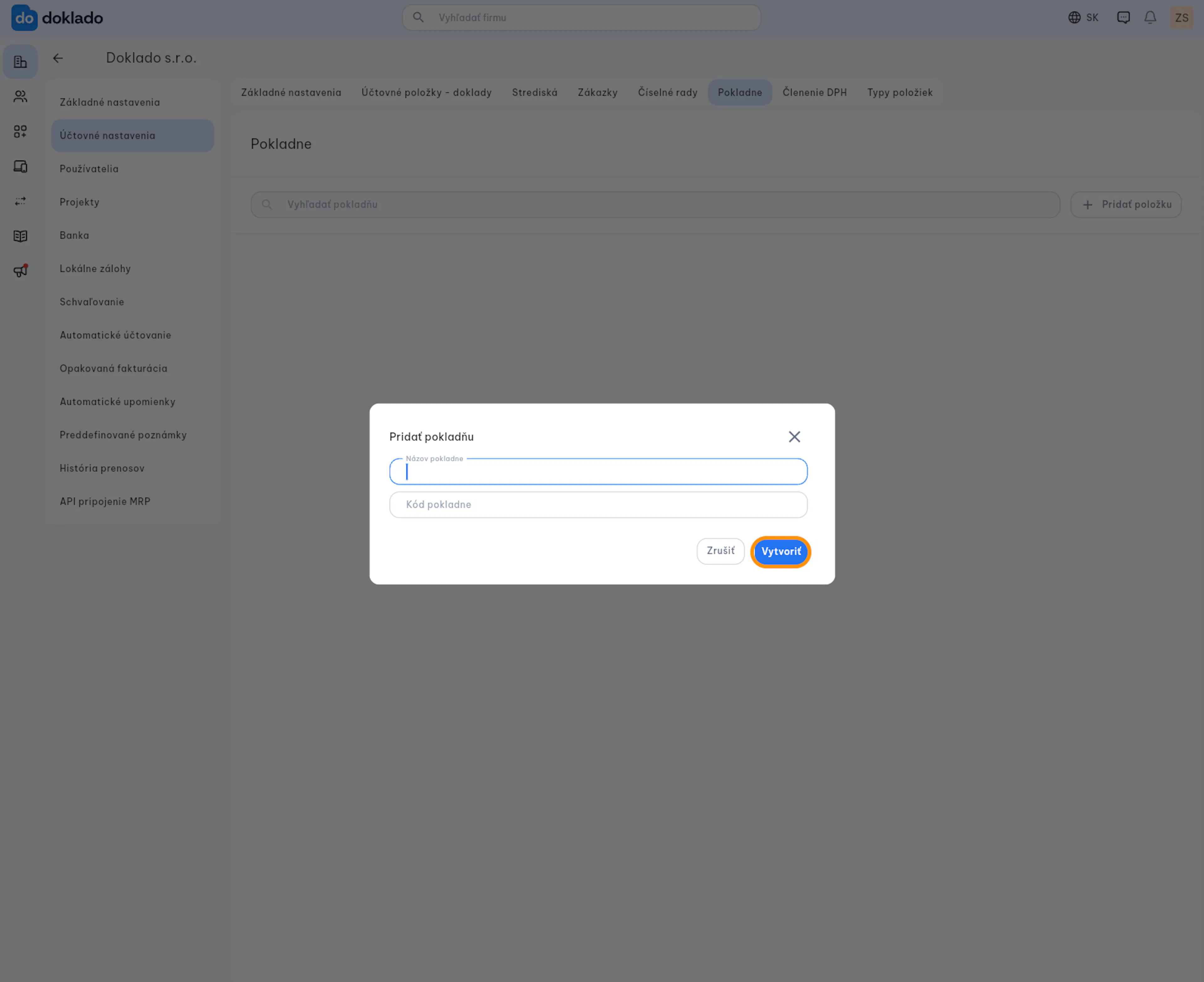The width and height of the screenshot is (1204, 982).
Task: Open Projekty in side menu
Action: (x=132, y=202)
